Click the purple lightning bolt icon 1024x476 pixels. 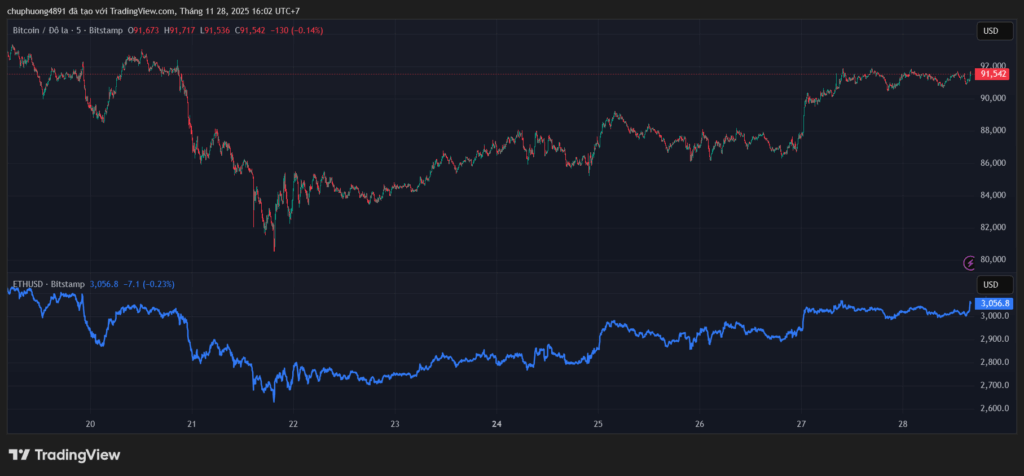(969, 263)
